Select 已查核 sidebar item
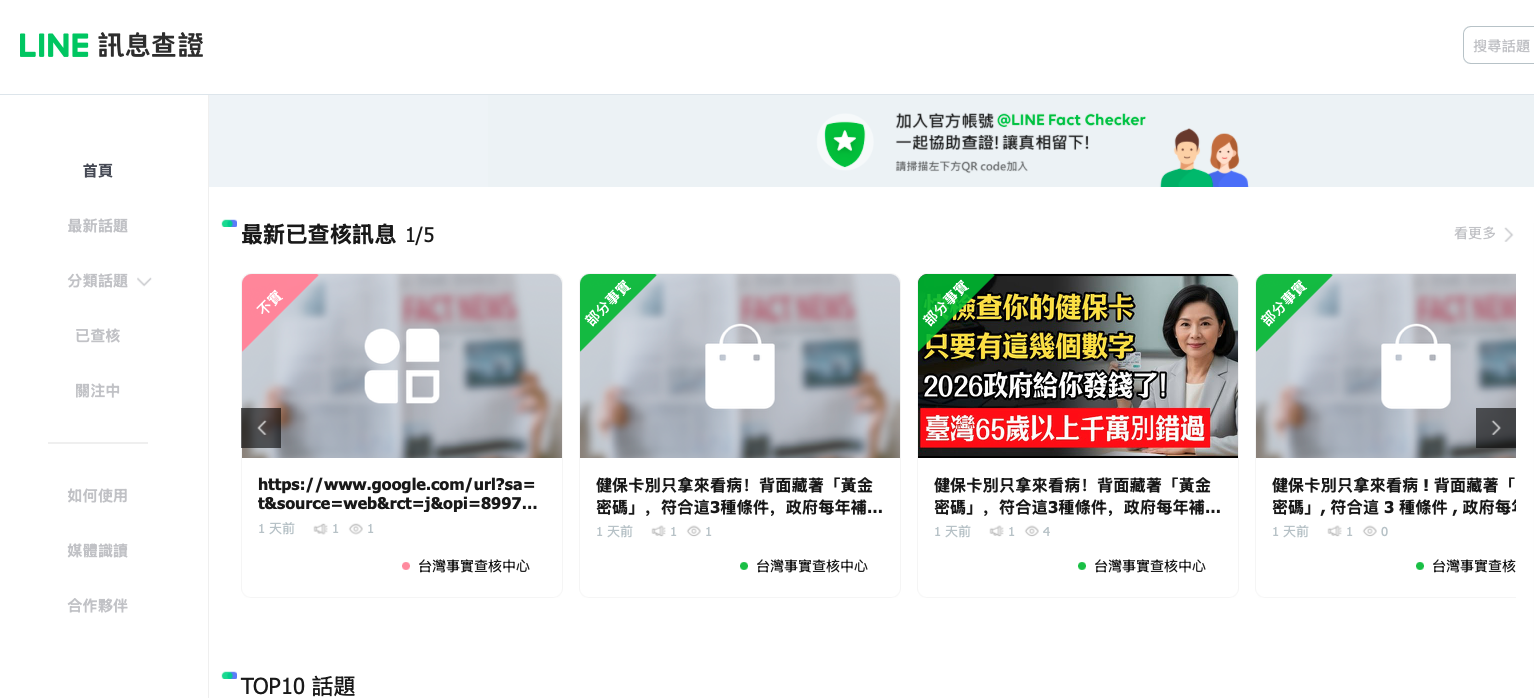This screenshot has height=698, width=1534. pos(98,336)
